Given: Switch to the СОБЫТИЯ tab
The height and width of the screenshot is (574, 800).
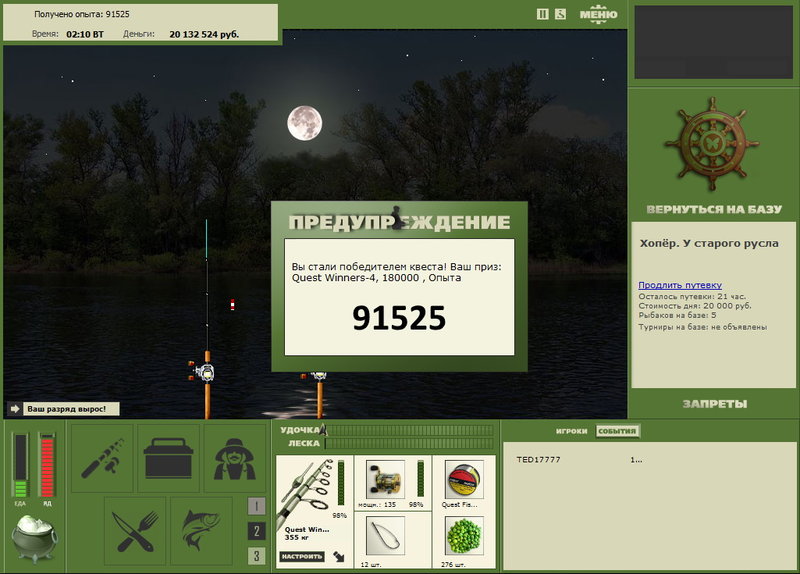Looking at the screenshot, I should pyautogui.click(x=617, y=431).
